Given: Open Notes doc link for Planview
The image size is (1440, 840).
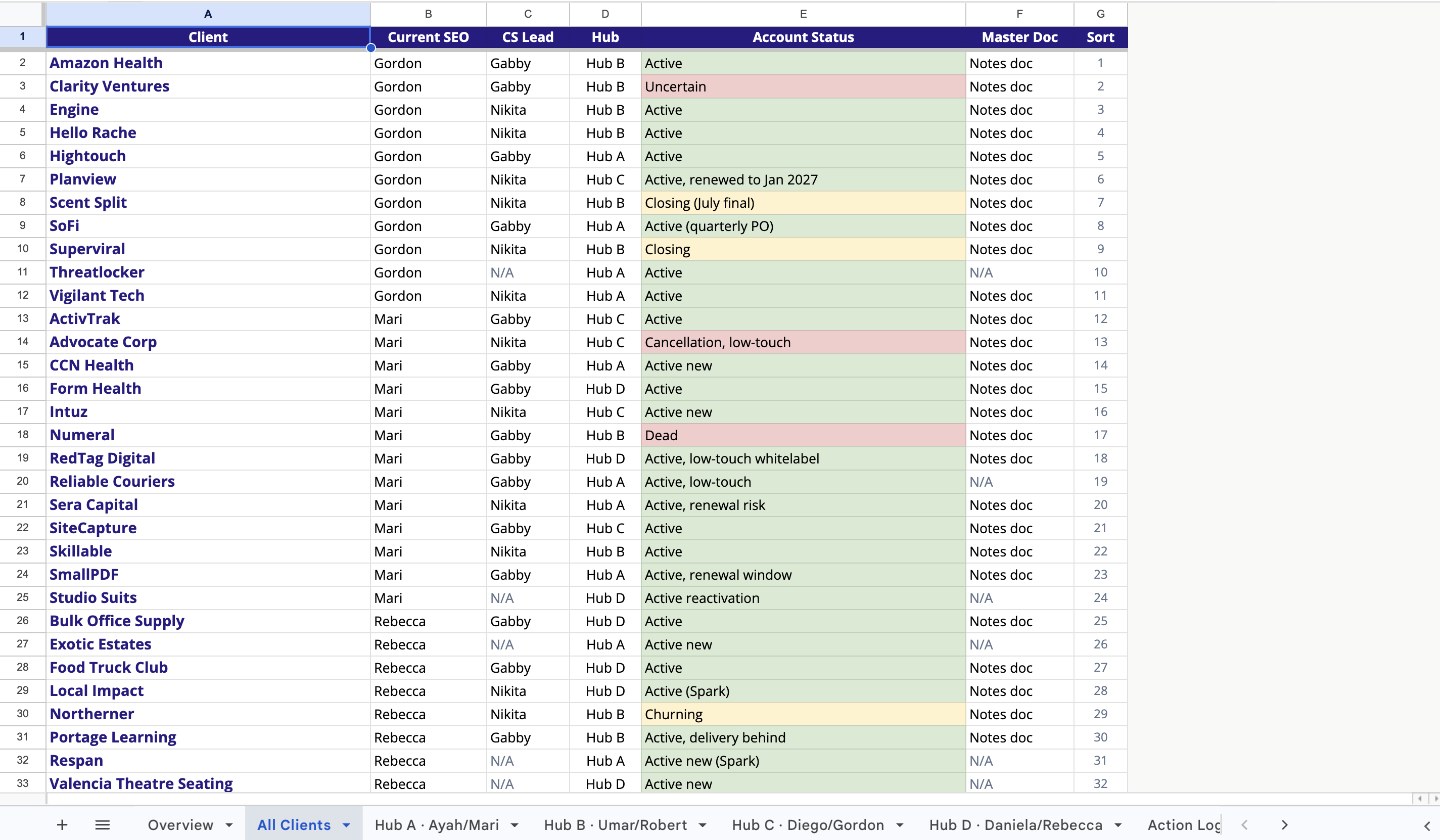Looking at the screenshot, I should coord(1001,179).
